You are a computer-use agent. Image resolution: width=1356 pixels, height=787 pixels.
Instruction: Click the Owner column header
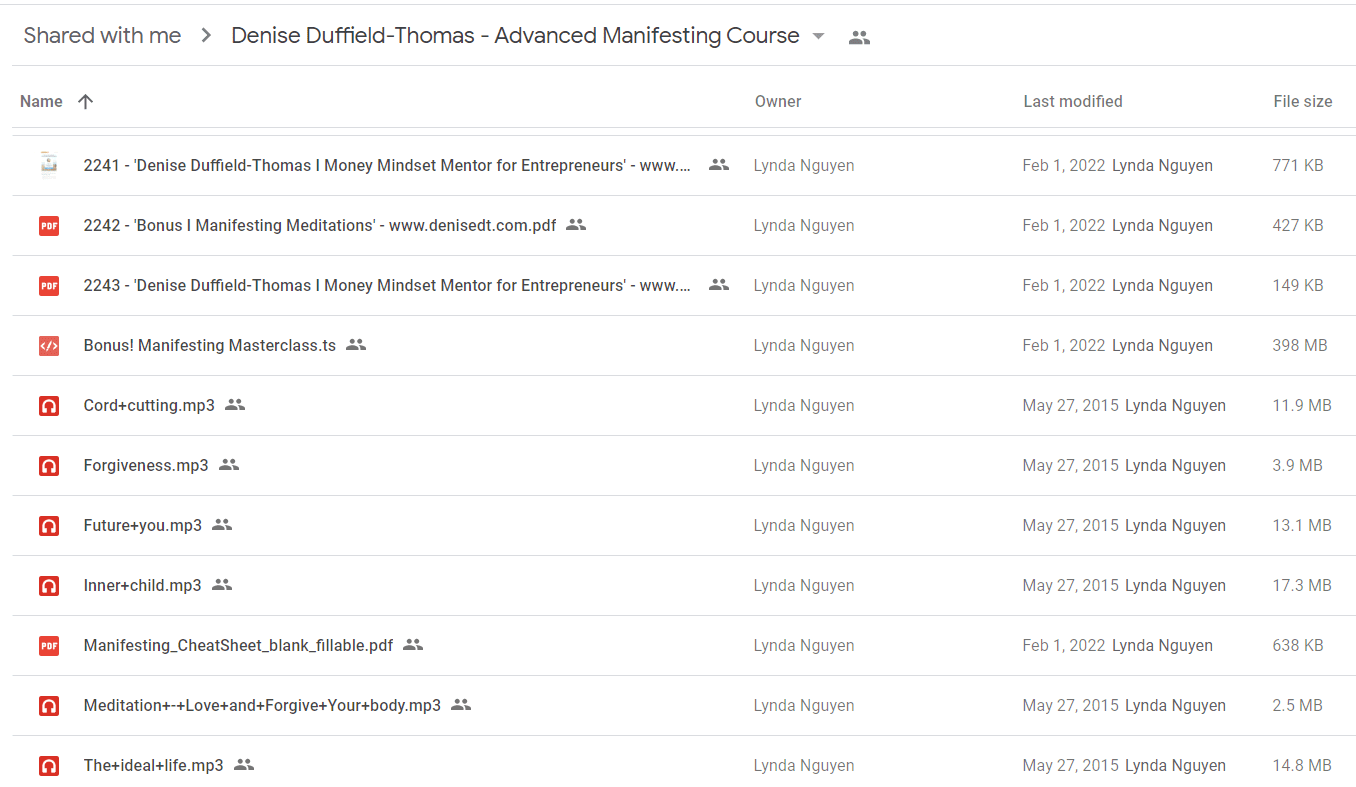pos(778,101)
